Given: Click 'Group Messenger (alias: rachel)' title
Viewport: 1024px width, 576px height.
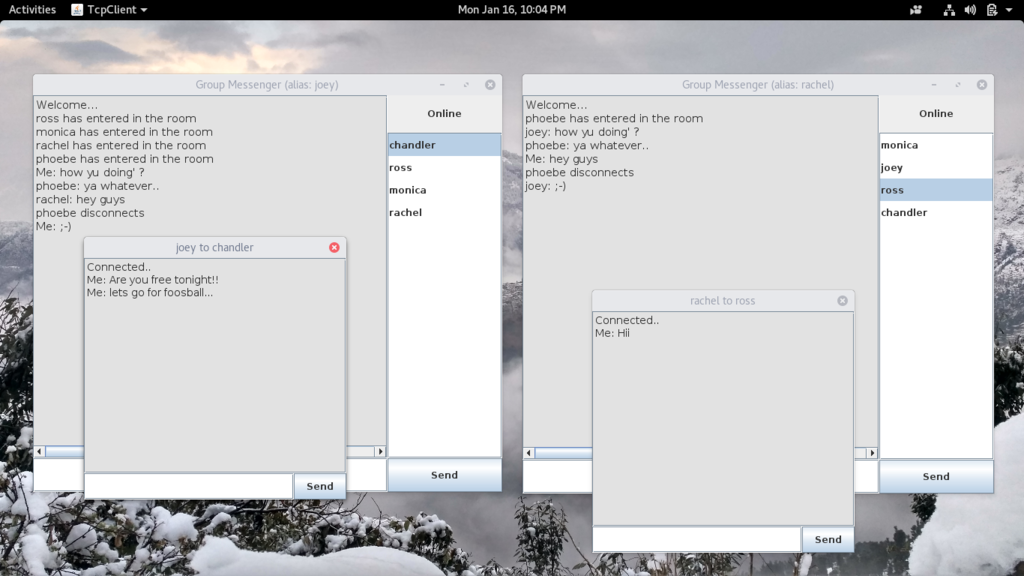Looking at the screenshot, I should click(758, 85).
